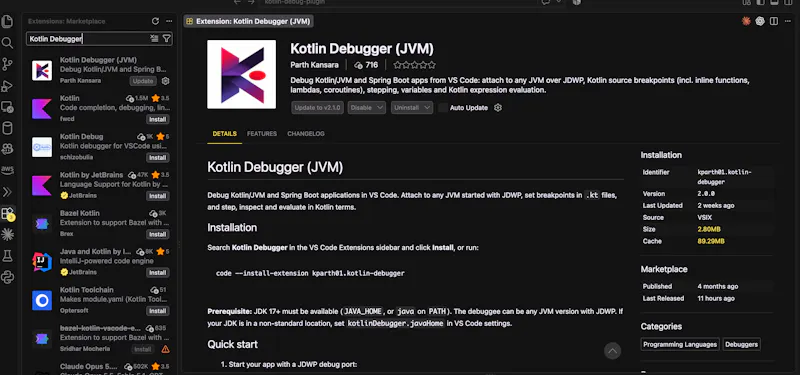
Task: Install the Kotlin Toolchain extension
Action: (158, 311)
